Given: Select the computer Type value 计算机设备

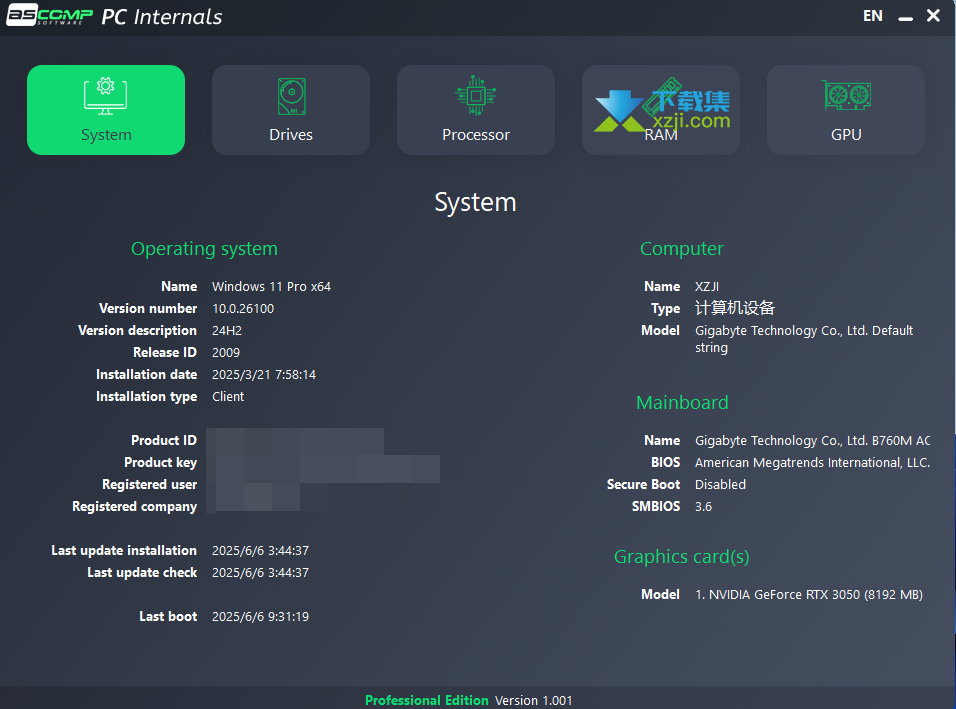Looking at the screenshot, I should coord(735,308).
